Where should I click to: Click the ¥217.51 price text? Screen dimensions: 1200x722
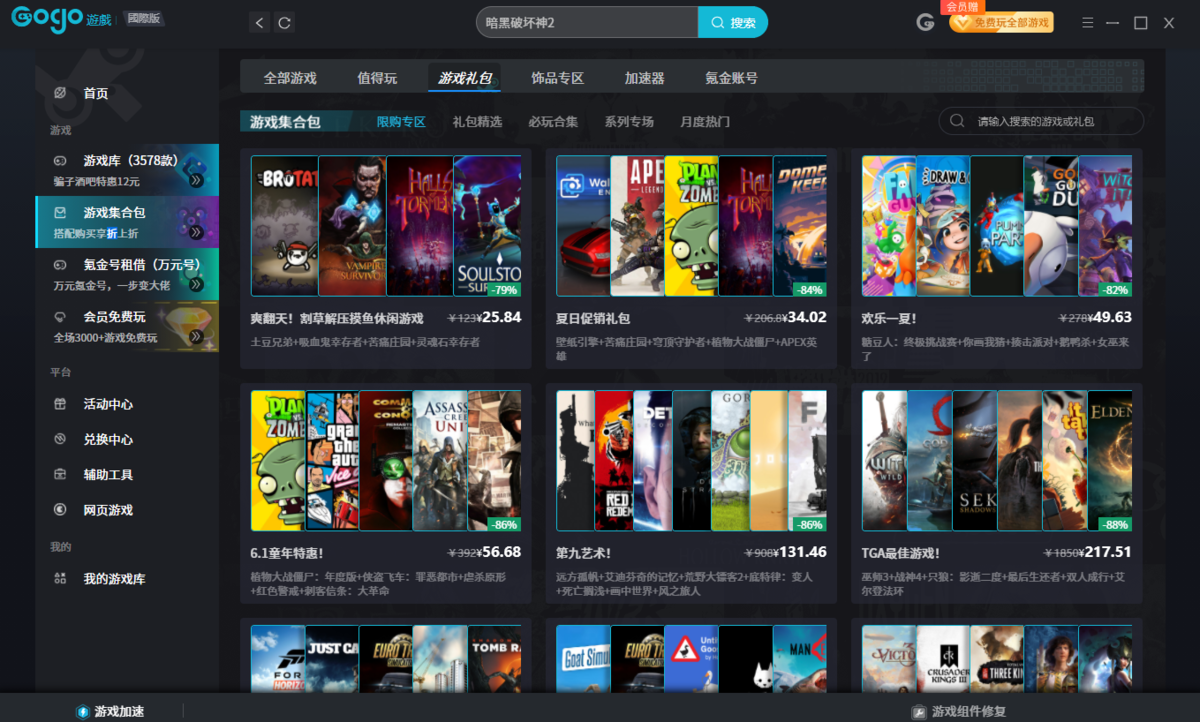coord(1105,551)
